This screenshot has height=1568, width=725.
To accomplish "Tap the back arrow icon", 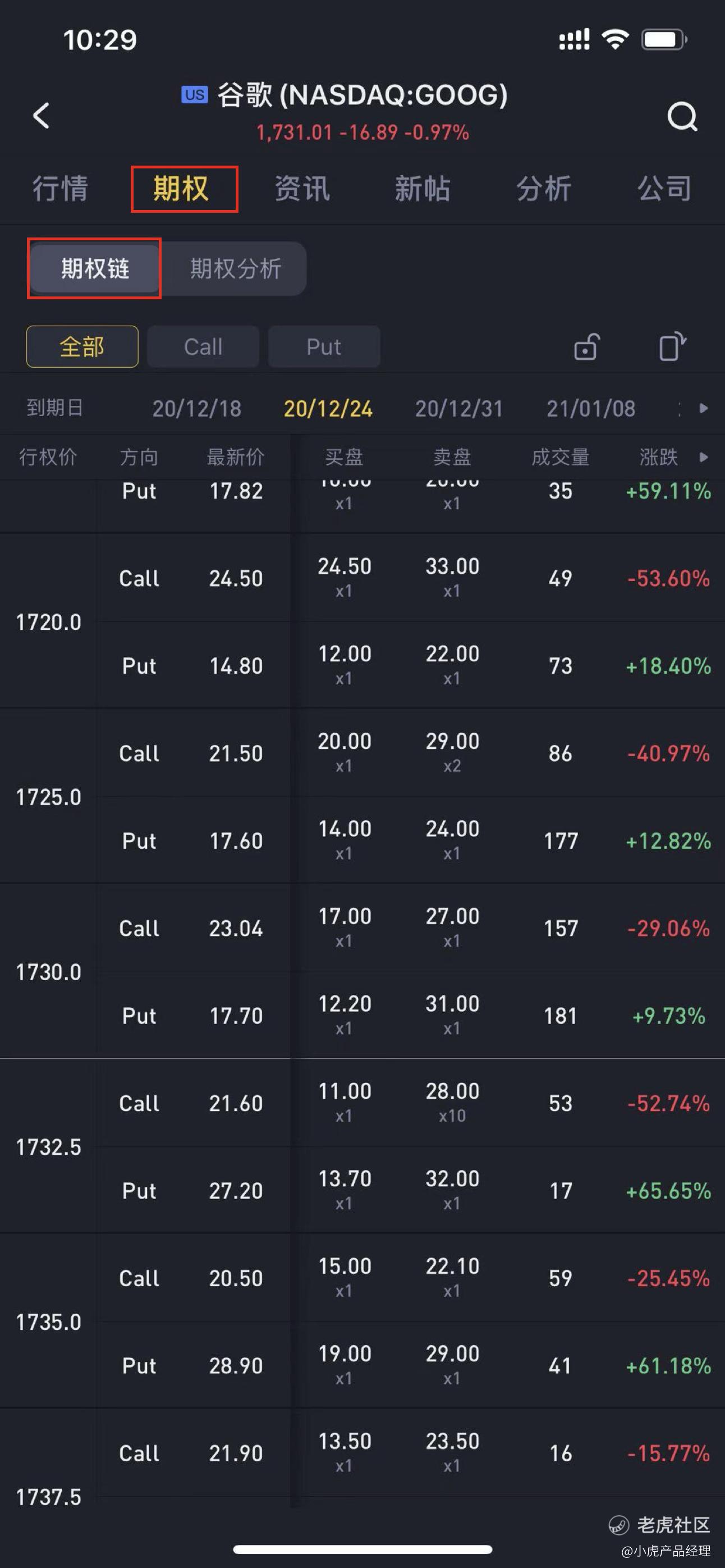I will tap(42, 115).
